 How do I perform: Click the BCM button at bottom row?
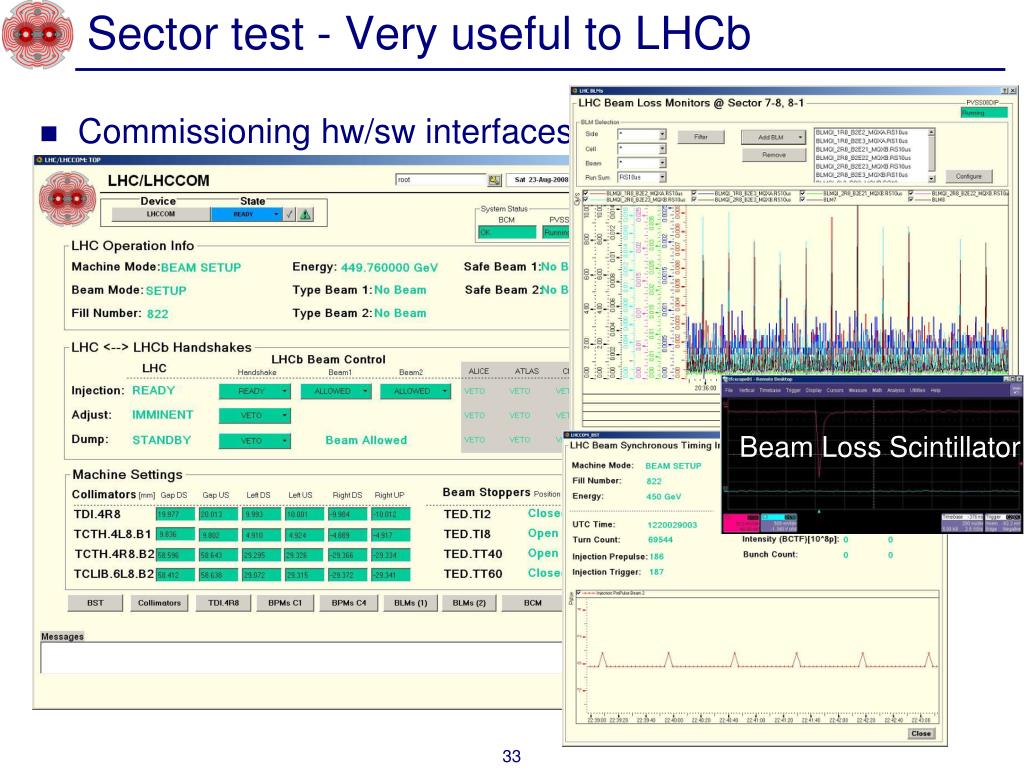coord(532,603)
